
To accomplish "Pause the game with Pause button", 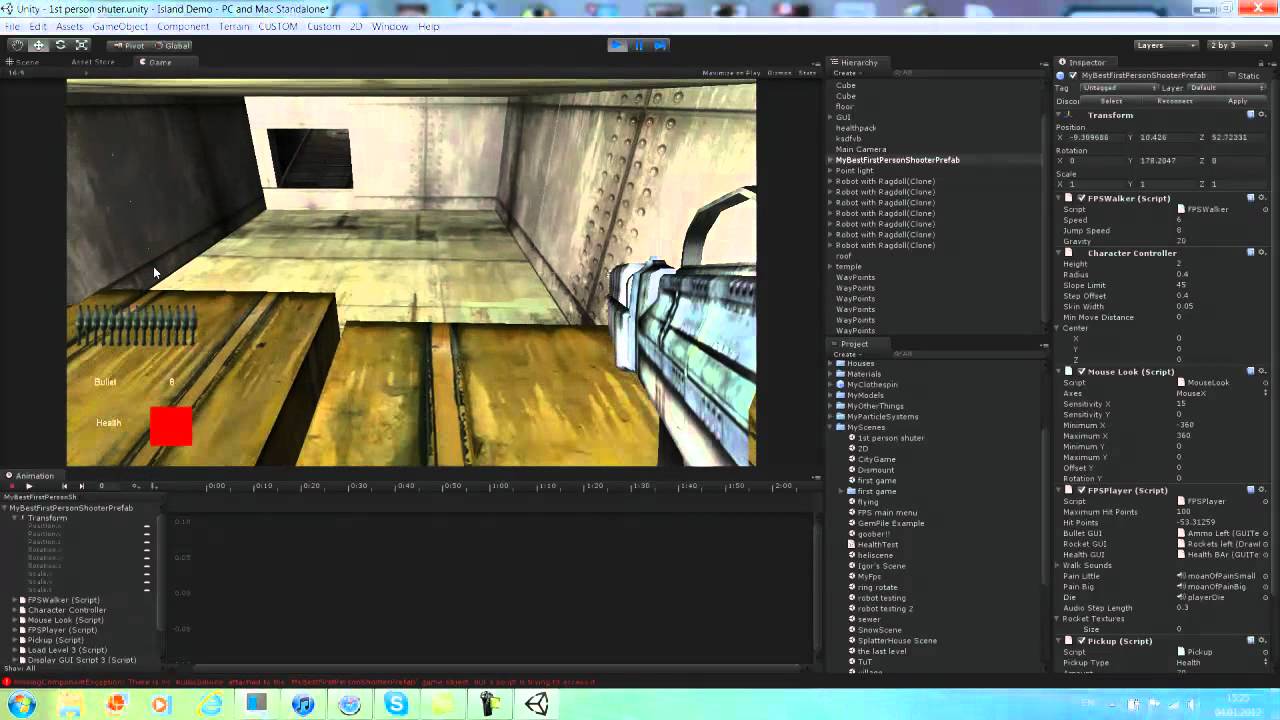I will point(639,45).
